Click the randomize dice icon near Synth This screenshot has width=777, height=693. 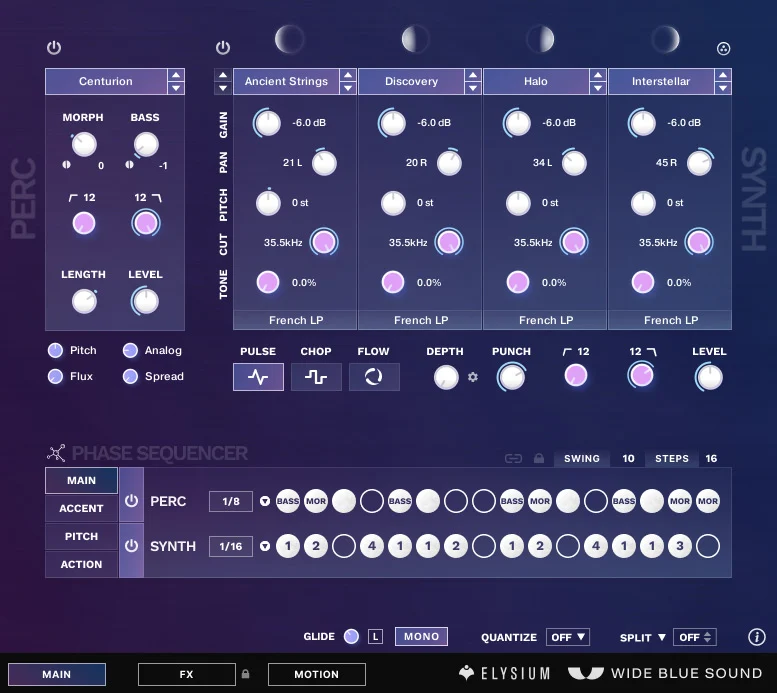click(x=724, y=48)
